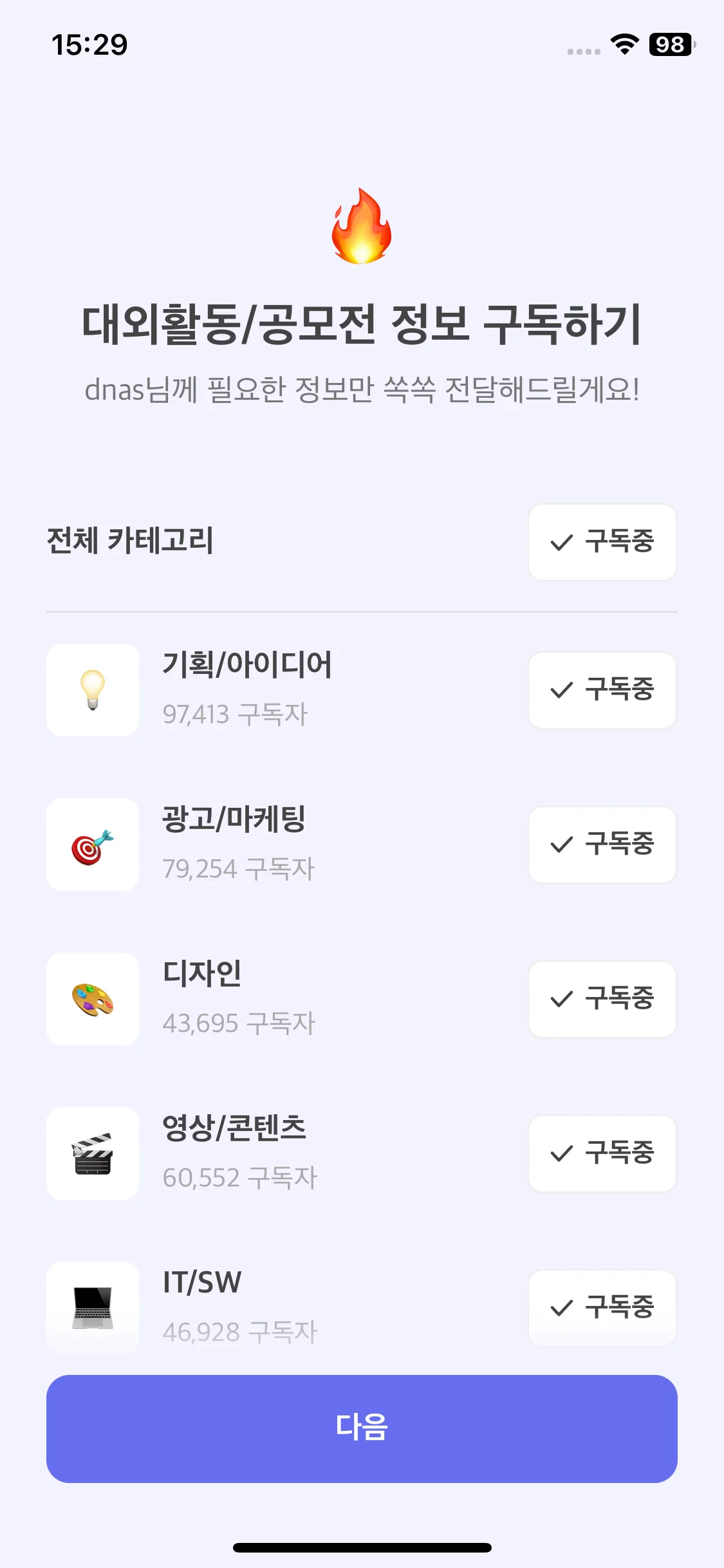
Task: Select the 기획/아이디어 category name
Action: click(x=247, y=665)
